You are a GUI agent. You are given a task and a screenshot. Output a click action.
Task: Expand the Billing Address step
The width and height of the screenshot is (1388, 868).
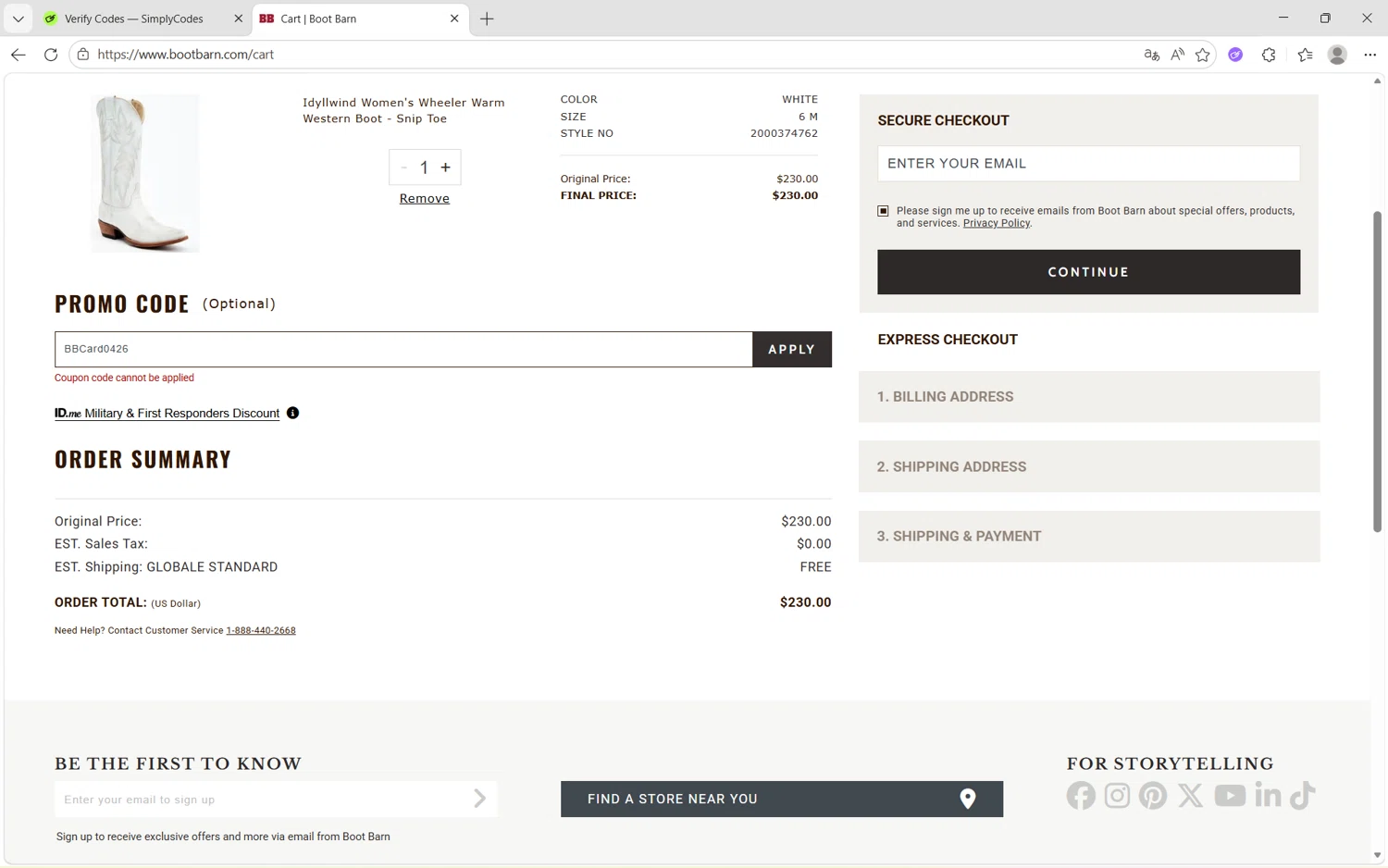(x=1089, y=397)
